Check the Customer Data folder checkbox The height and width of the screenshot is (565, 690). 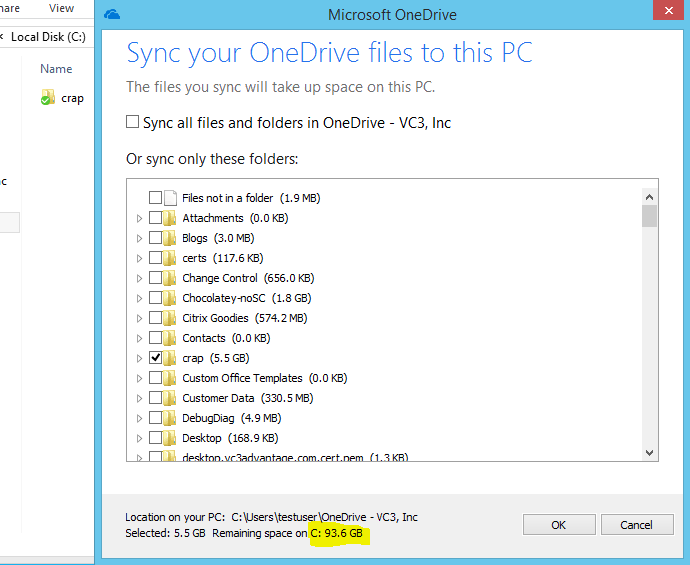pos(155,398)
